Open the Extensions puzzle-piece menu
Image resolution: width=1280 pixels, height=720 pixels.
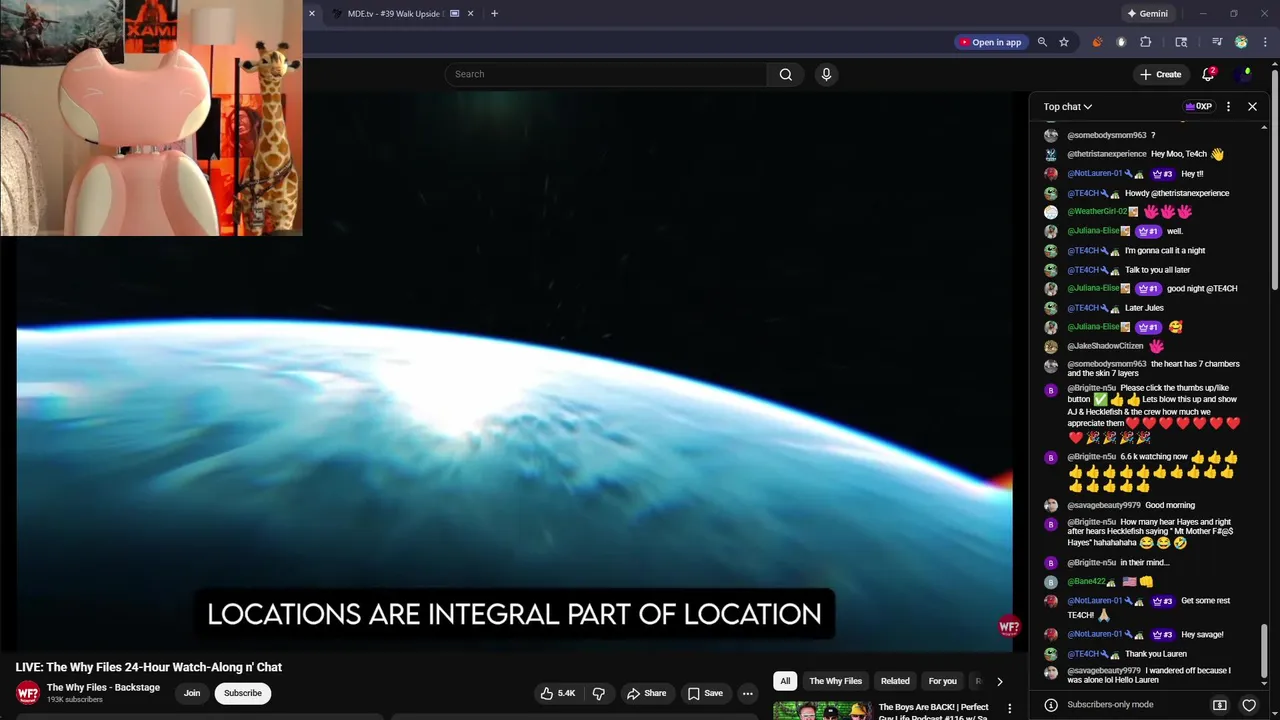(x=1146, y=42)
